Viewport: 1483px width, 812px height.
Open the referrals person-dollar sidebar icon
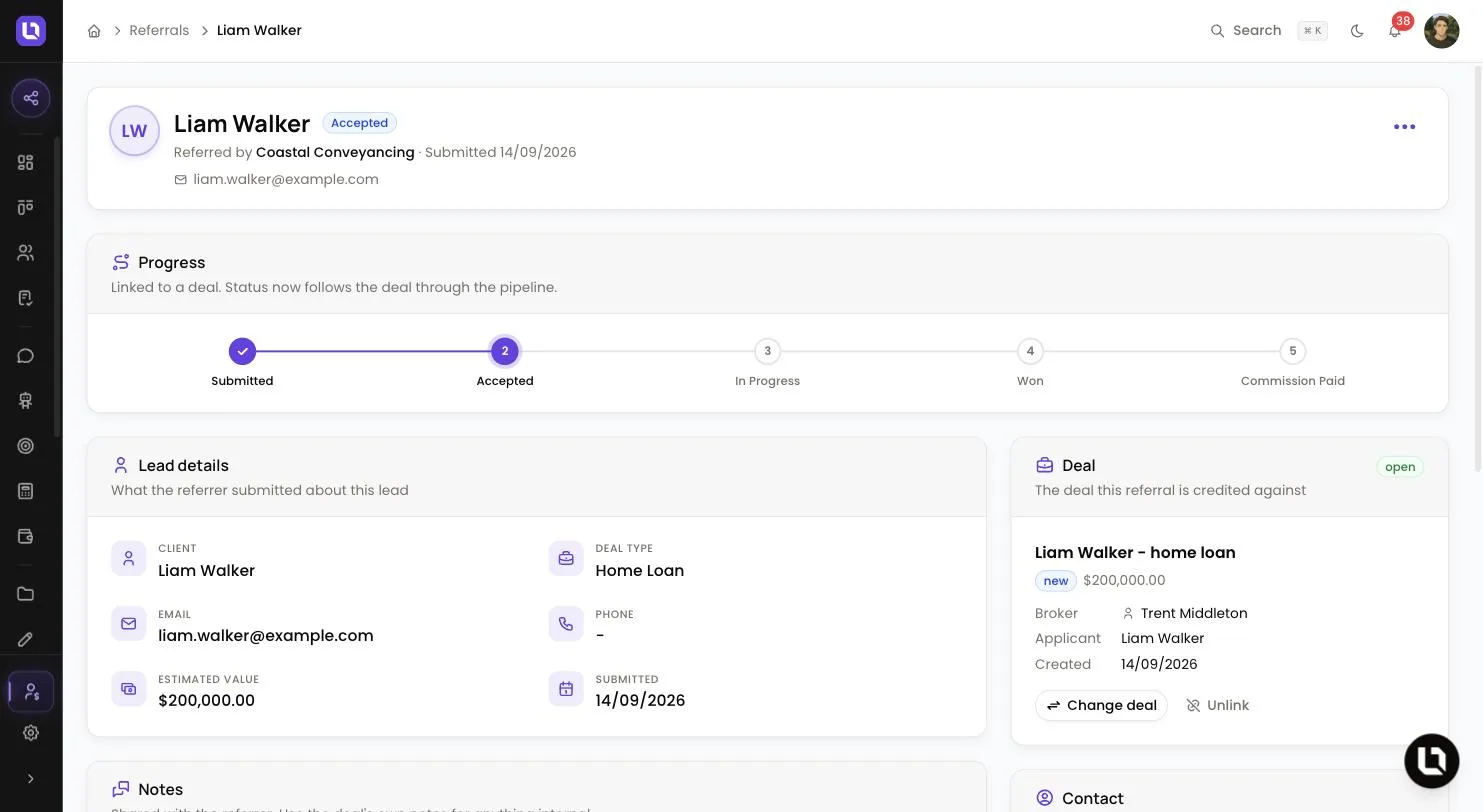[x=31, y=692]
